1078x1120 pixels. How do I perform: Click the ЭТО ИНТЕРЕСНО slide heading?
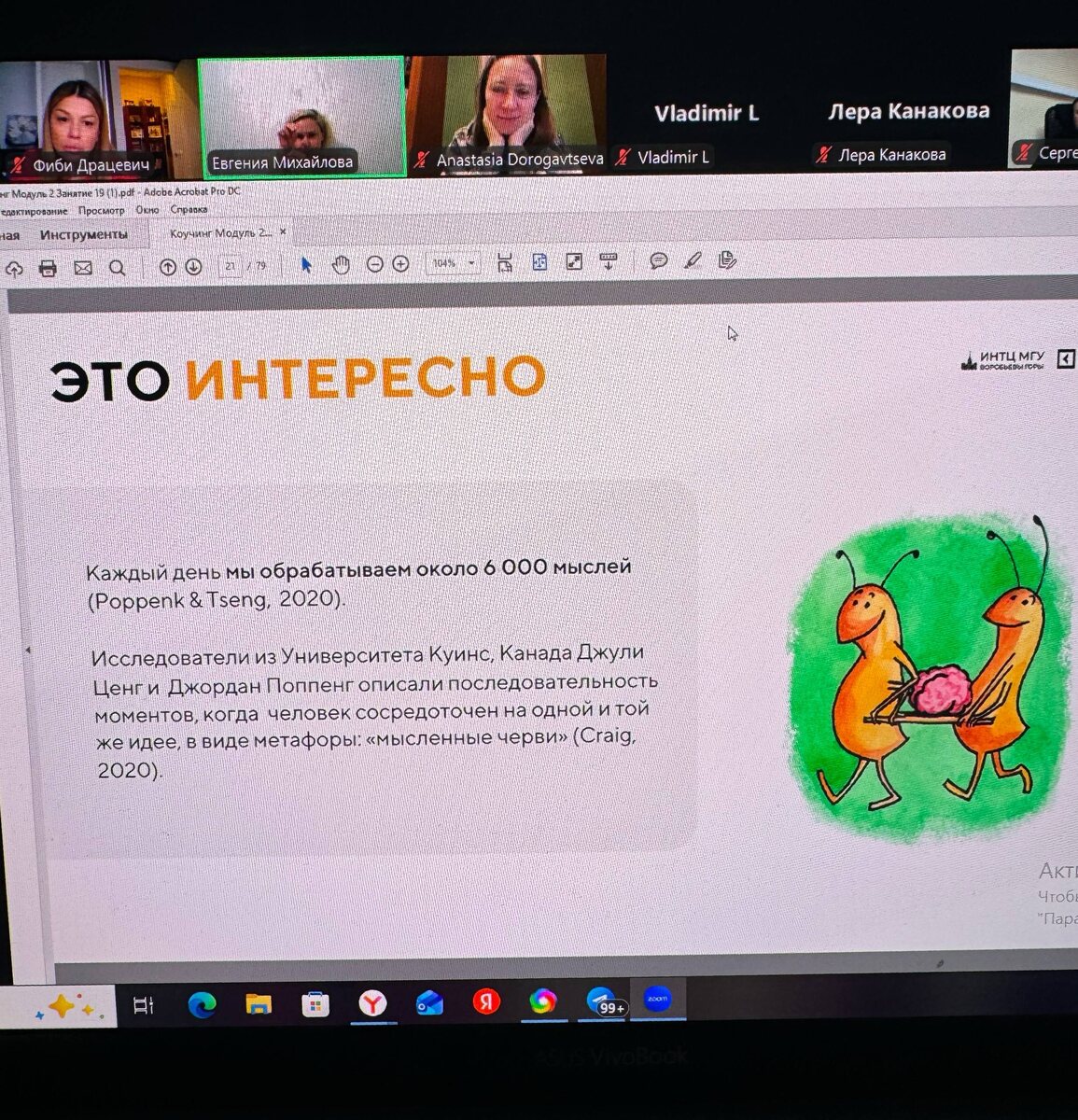298,378
